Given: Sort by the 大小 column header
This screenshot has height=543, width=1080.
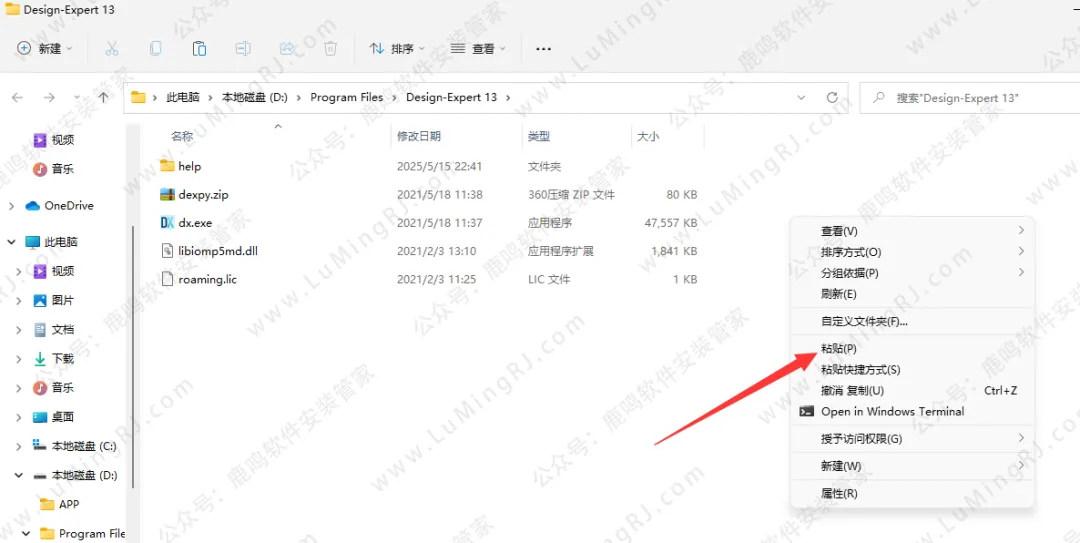Looking at the screenshot, I should coord(648,136).
